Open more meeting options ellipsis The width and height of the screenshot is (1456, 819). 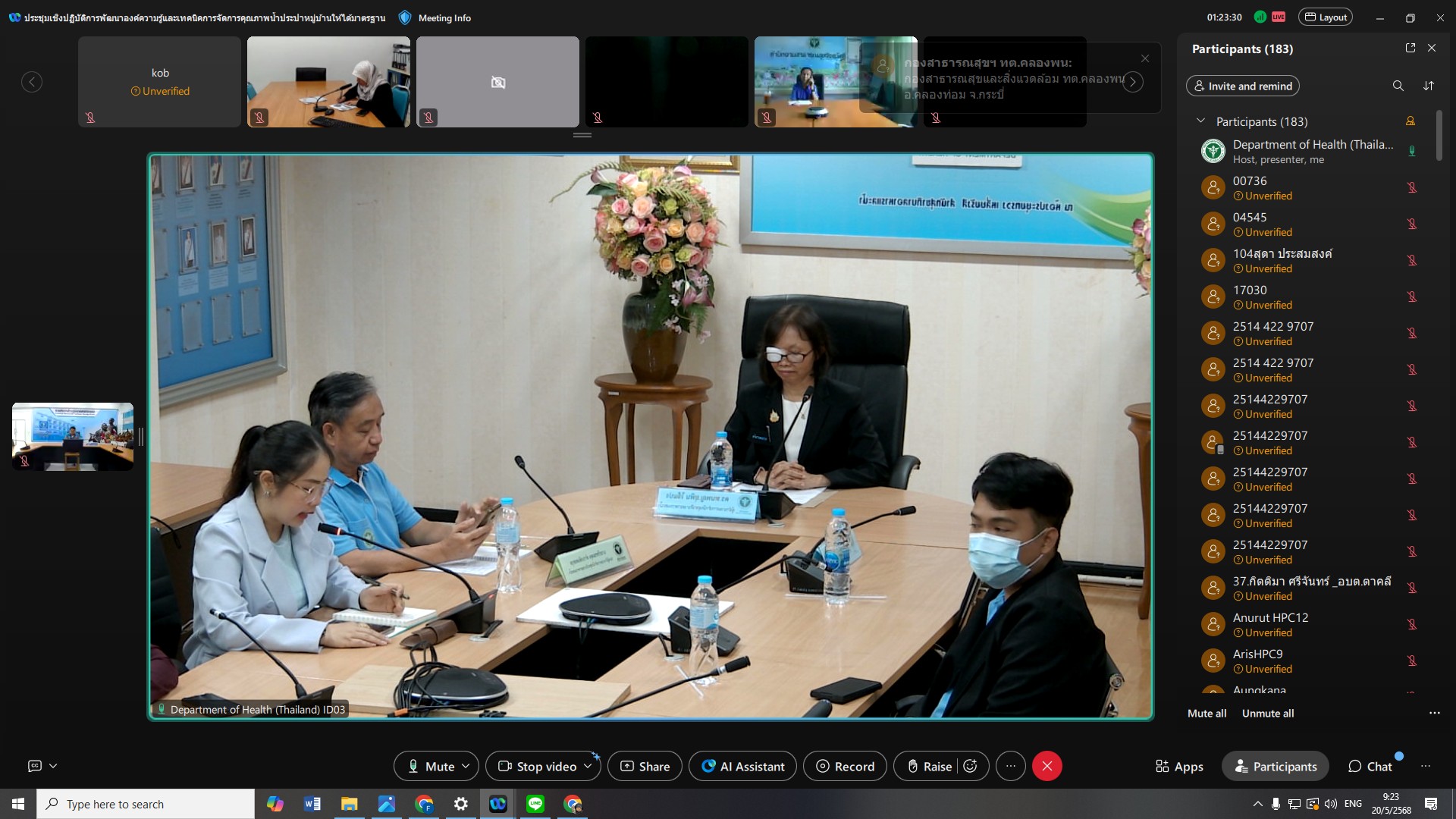click(x=1010, y=766)
